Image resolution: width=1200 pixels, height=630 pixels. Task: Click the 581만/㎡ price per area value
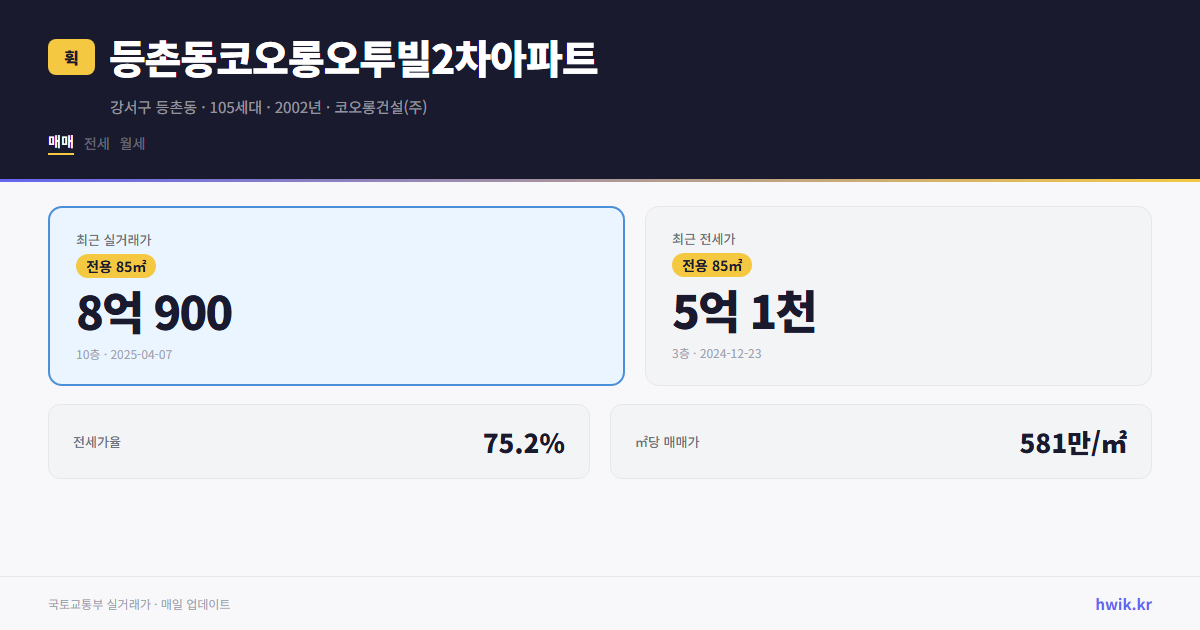pyautogui.click(x=1073, y=441)
